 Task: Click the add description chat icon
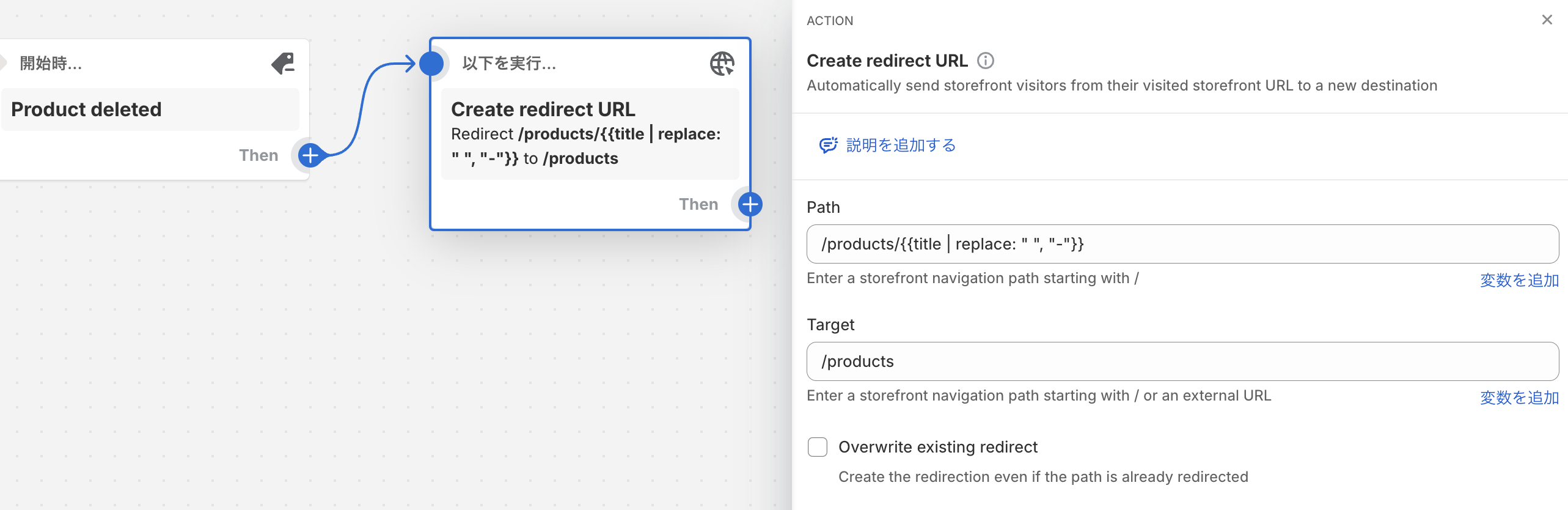[x=828, y=145]
